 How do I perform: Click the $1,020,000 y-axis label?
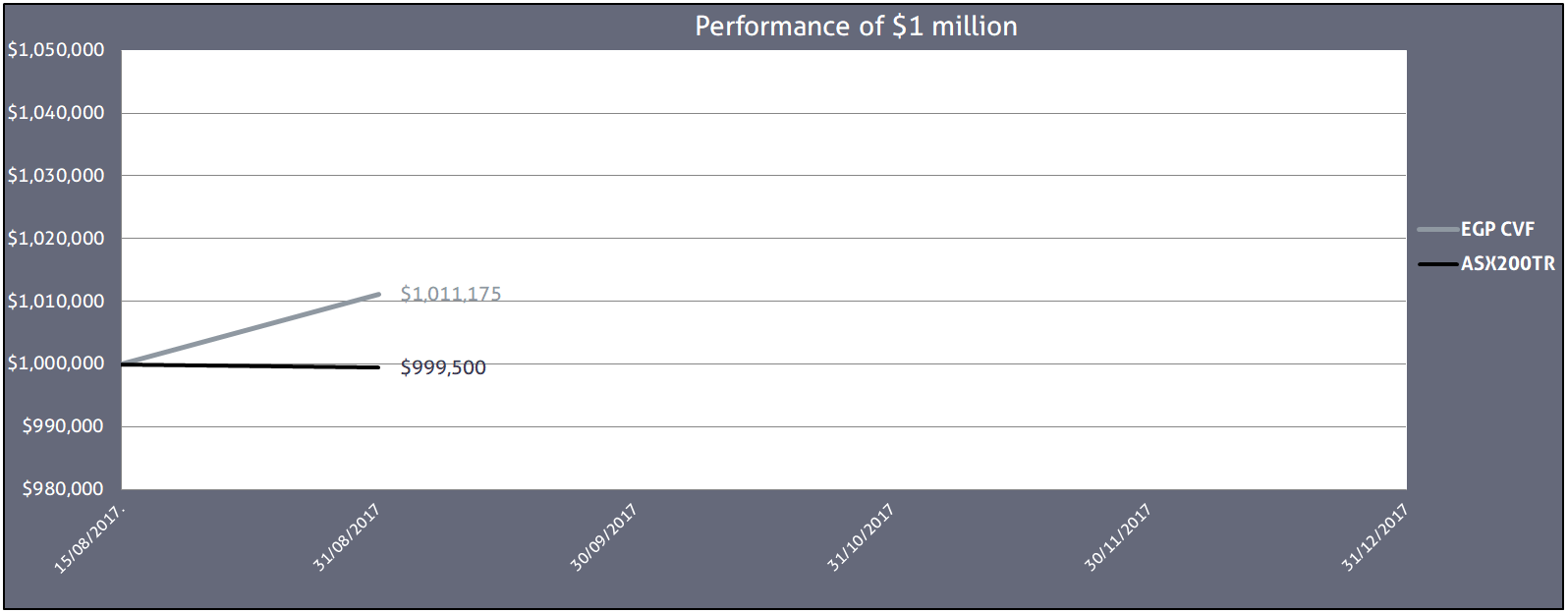56,239
